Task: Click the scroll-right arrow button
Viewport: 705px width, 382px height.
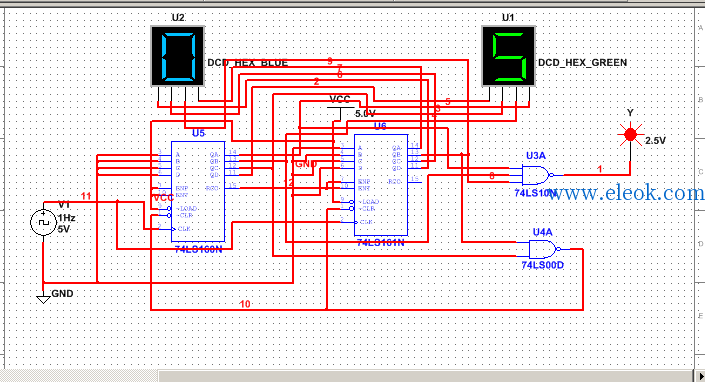Action: click(x=700, y=376)
